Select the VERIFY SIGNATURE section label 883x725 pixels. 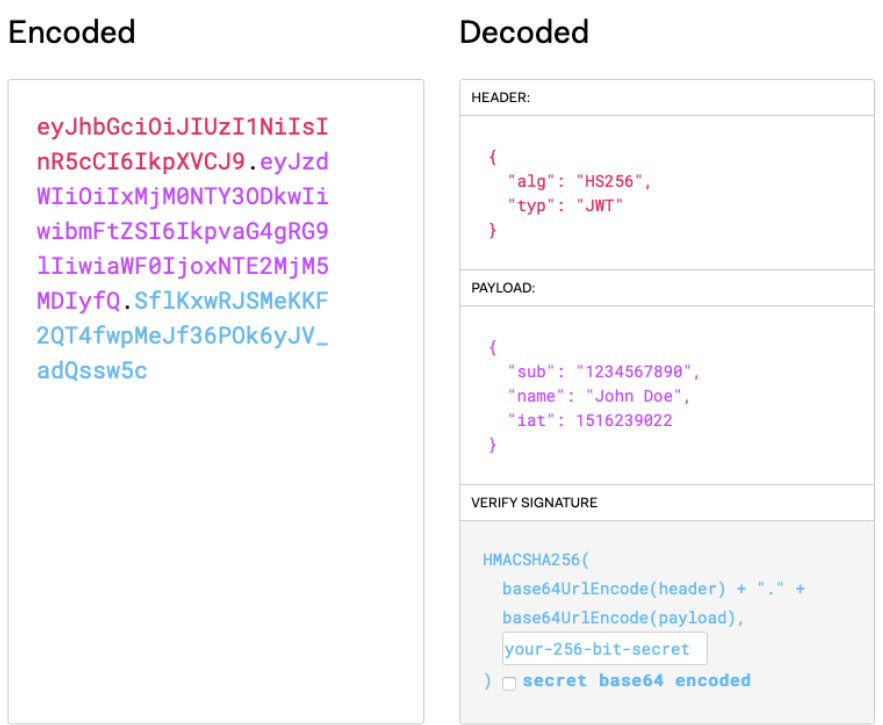[535, 502]
